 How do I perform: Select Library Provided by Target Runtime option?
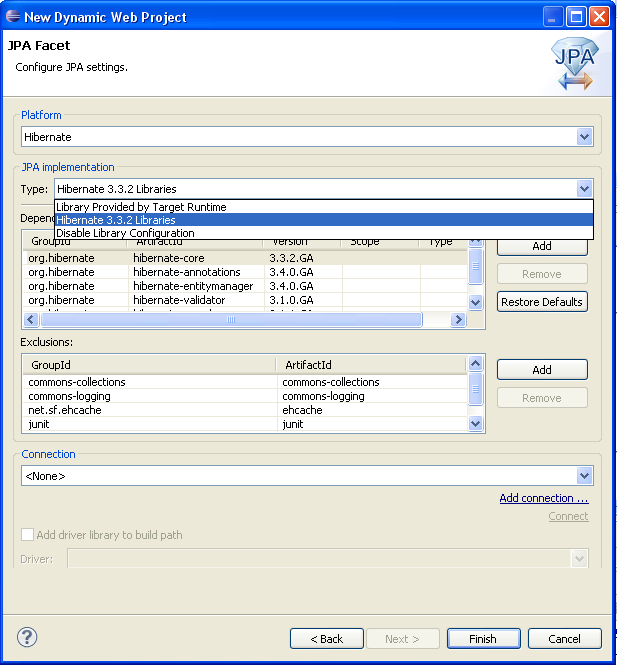pyautogui.click(x=324, y=207)
